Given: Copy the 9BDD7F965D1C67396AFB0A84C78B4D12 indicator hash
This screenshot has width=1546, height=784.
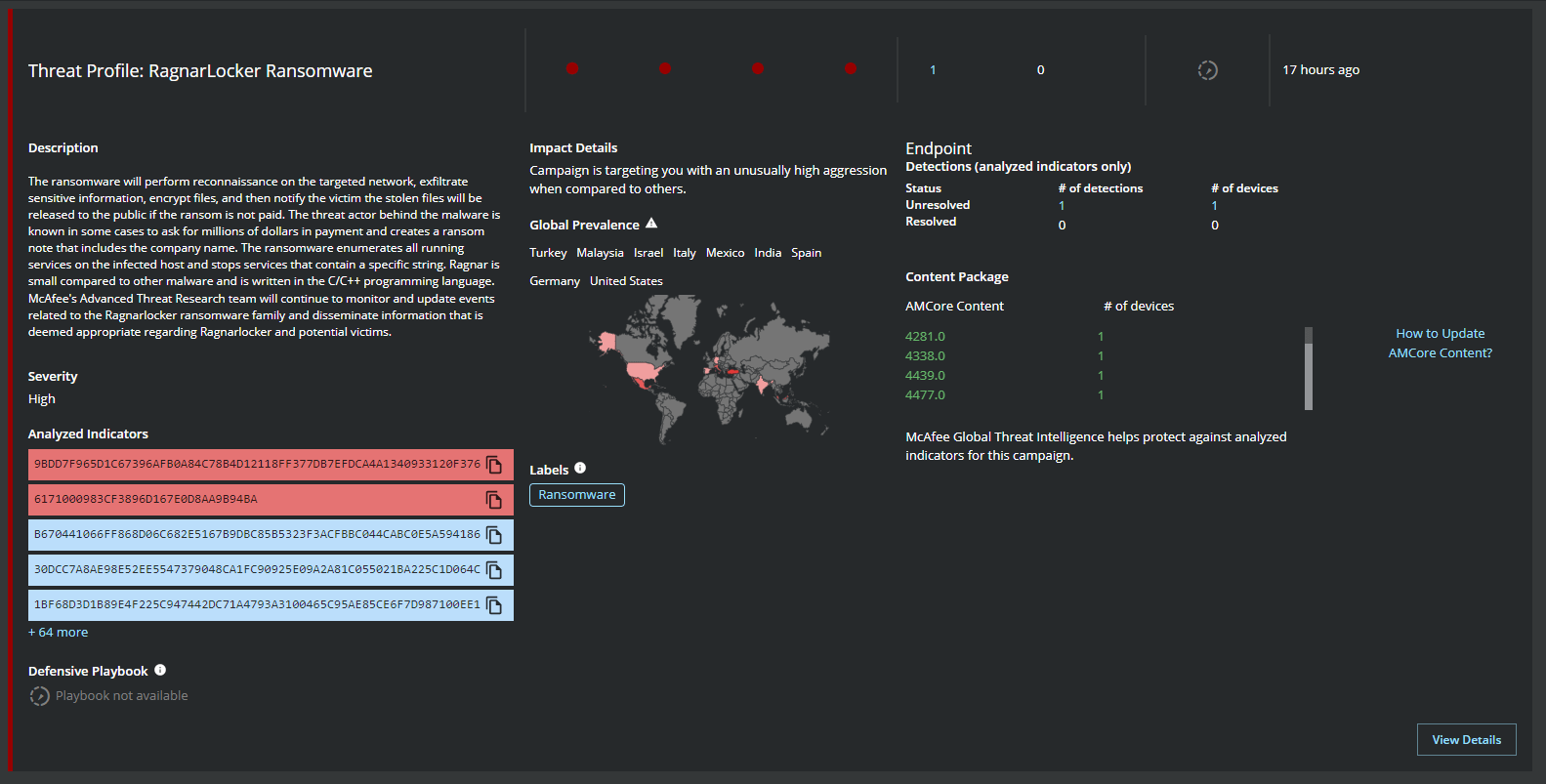Looking at the screenshot, I should [x=494, y=465].
